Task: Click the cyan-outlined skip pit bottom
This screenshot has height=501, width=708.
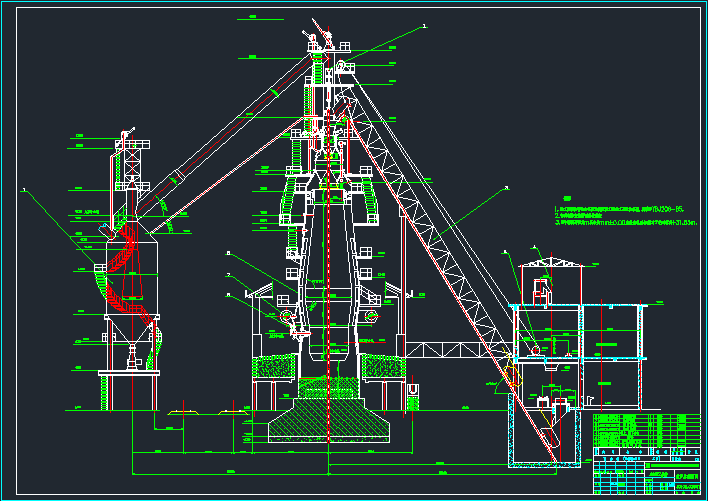Action: tap(545, 464)
